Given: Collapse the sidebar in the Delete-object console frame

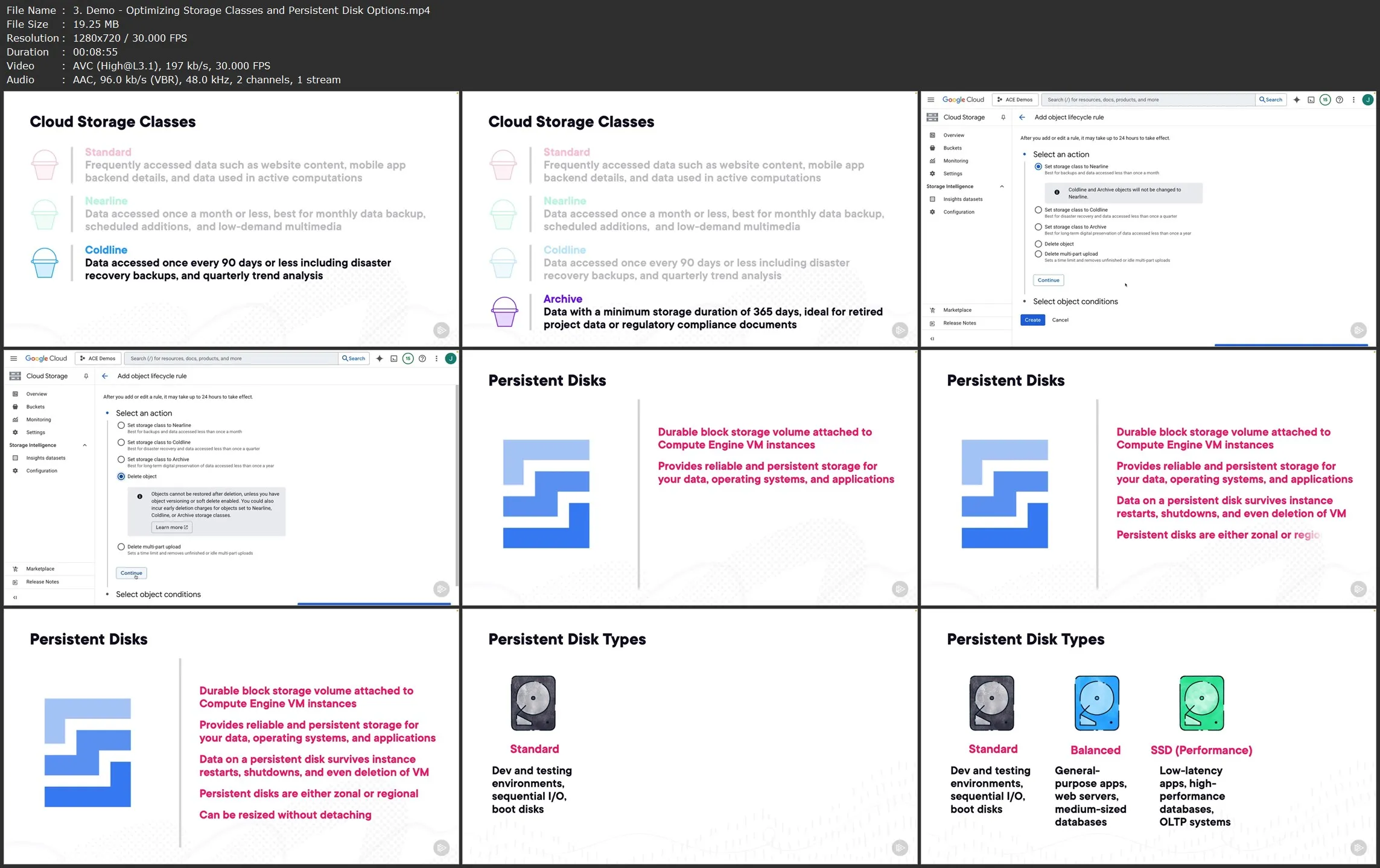Looking at the screenshot, I should (15, 598).
